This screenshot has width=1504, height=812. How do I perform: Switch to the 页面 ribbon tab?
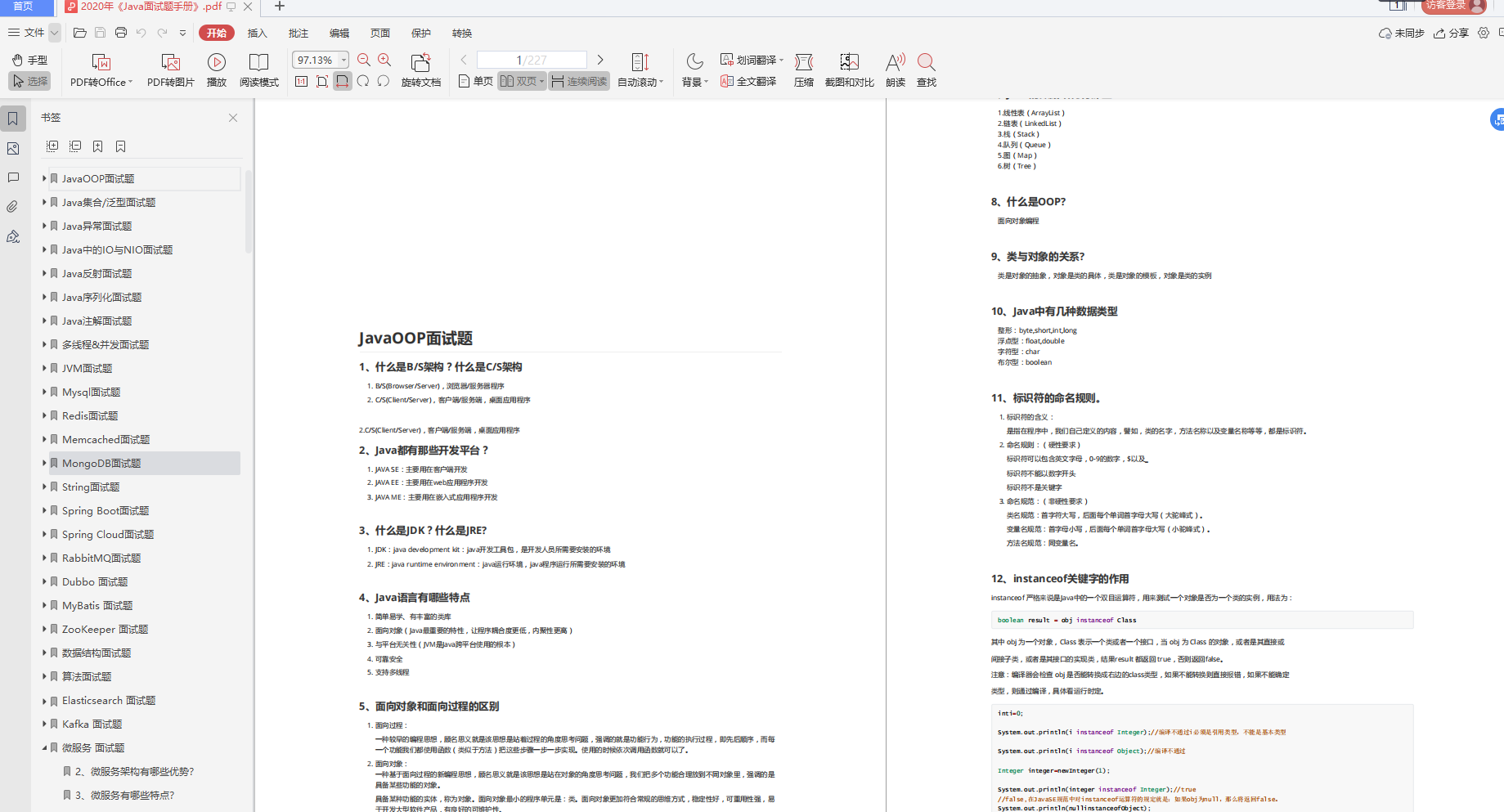[x=380, y=33]
